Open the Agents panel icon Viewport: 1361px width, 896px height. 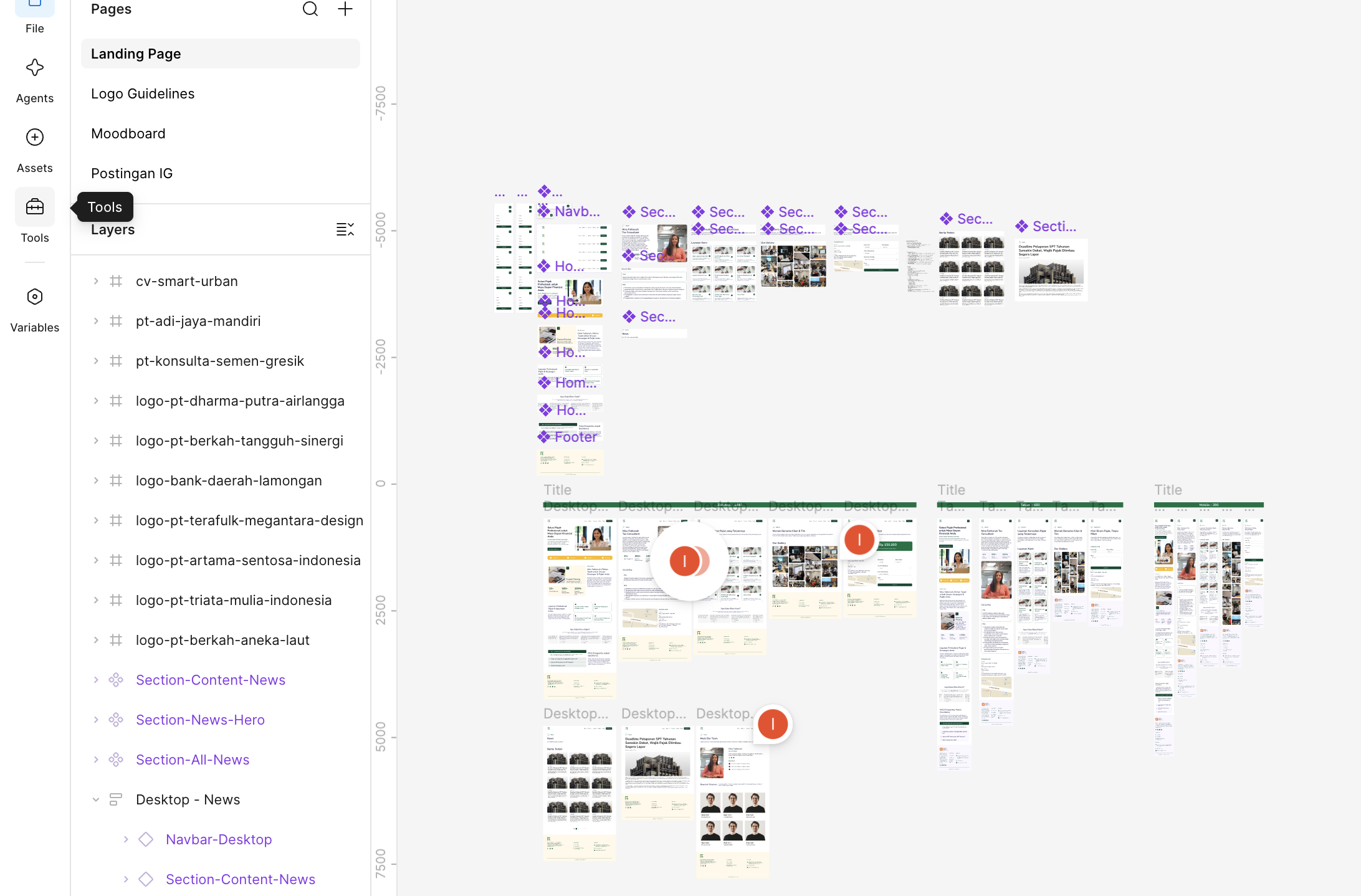[35, 68]
